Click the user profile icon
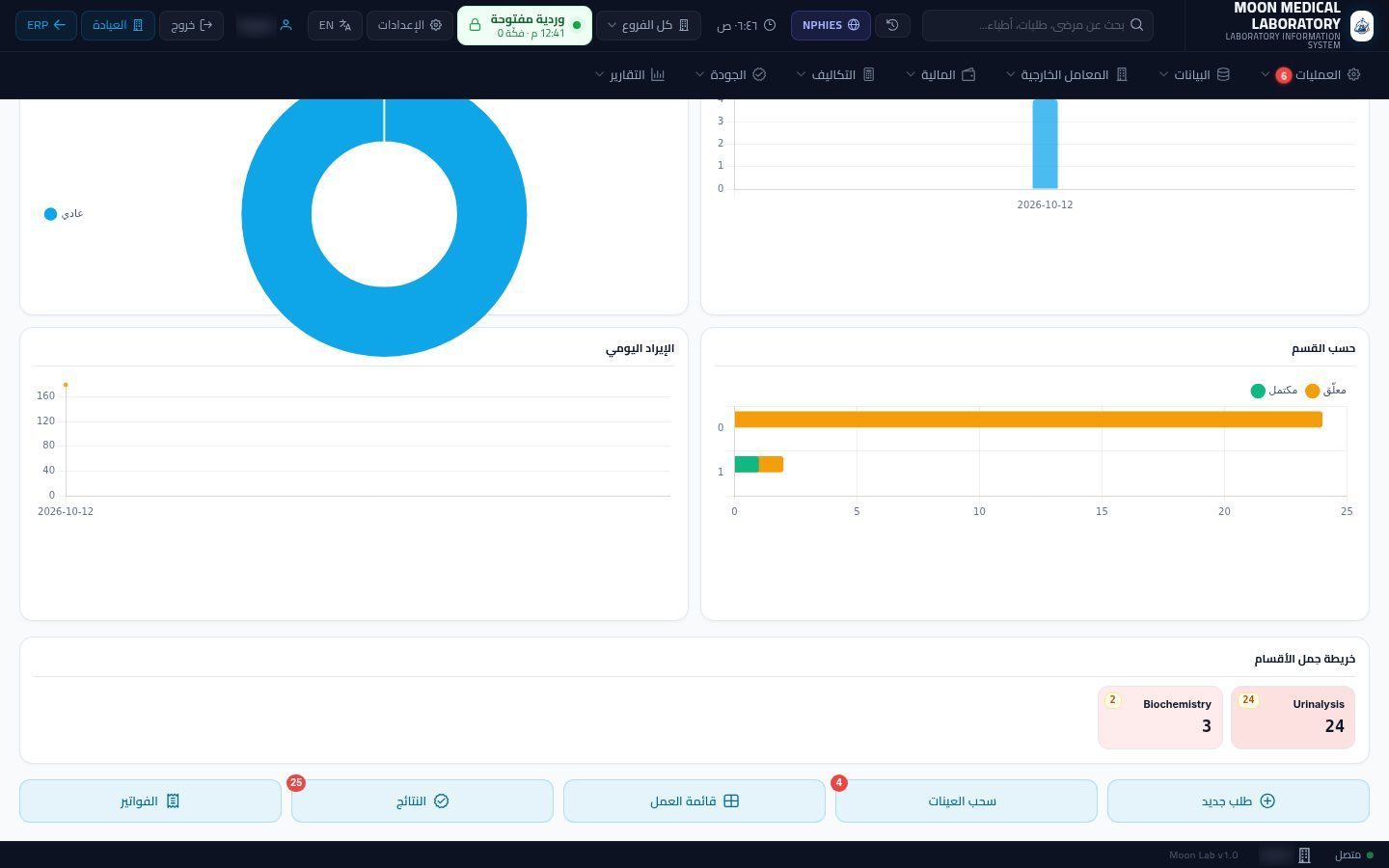This screenshot has width=1389, height=868. click(286, 25)
